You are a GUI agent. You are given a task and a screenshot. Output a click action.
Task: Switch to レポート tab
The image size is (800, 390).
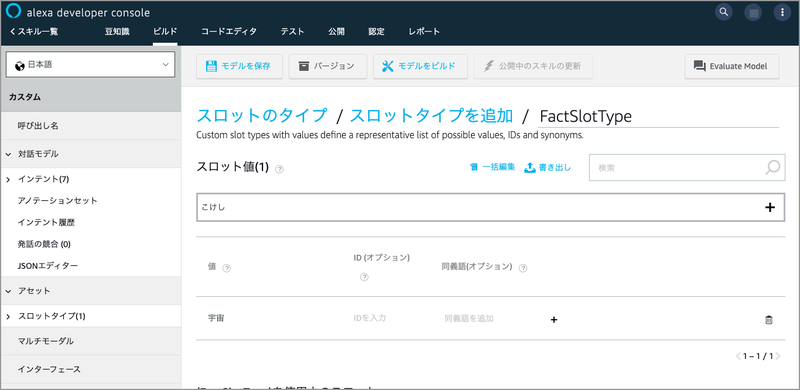coord(424,32)
